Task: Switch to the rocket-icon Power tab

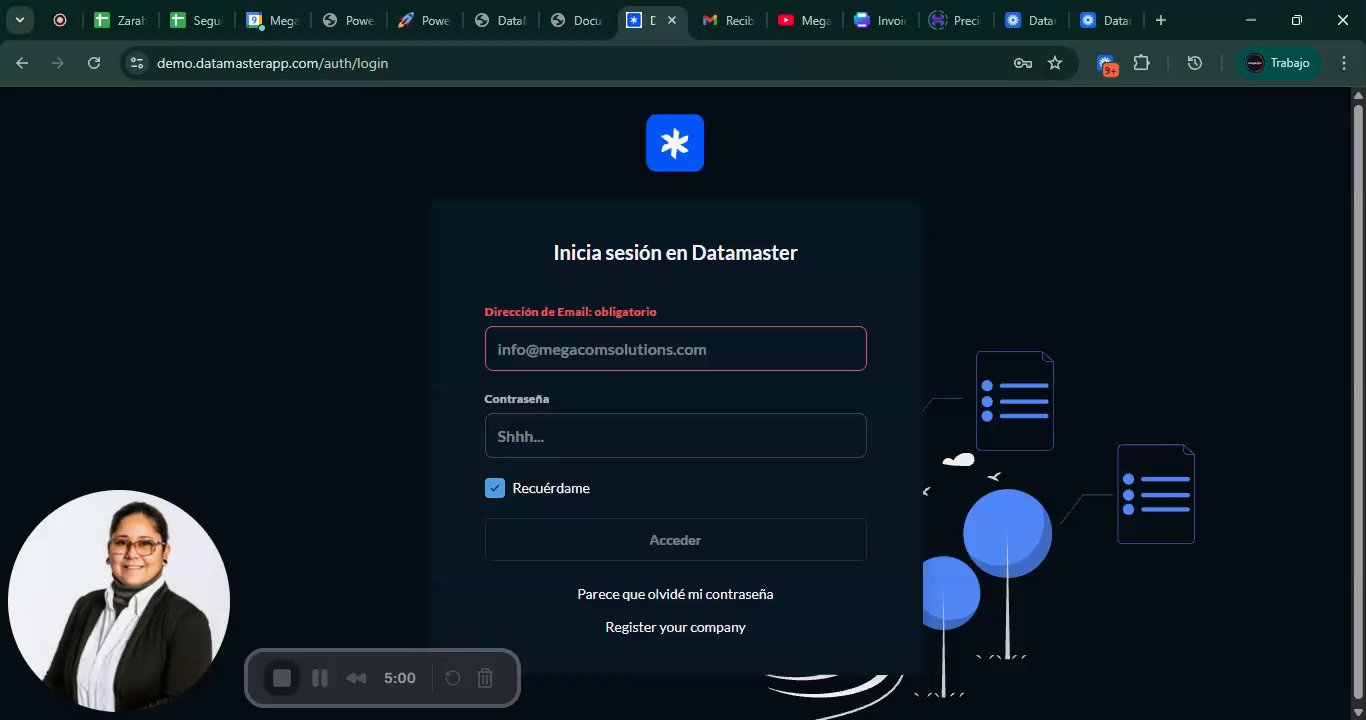Action: pos(424,20)
